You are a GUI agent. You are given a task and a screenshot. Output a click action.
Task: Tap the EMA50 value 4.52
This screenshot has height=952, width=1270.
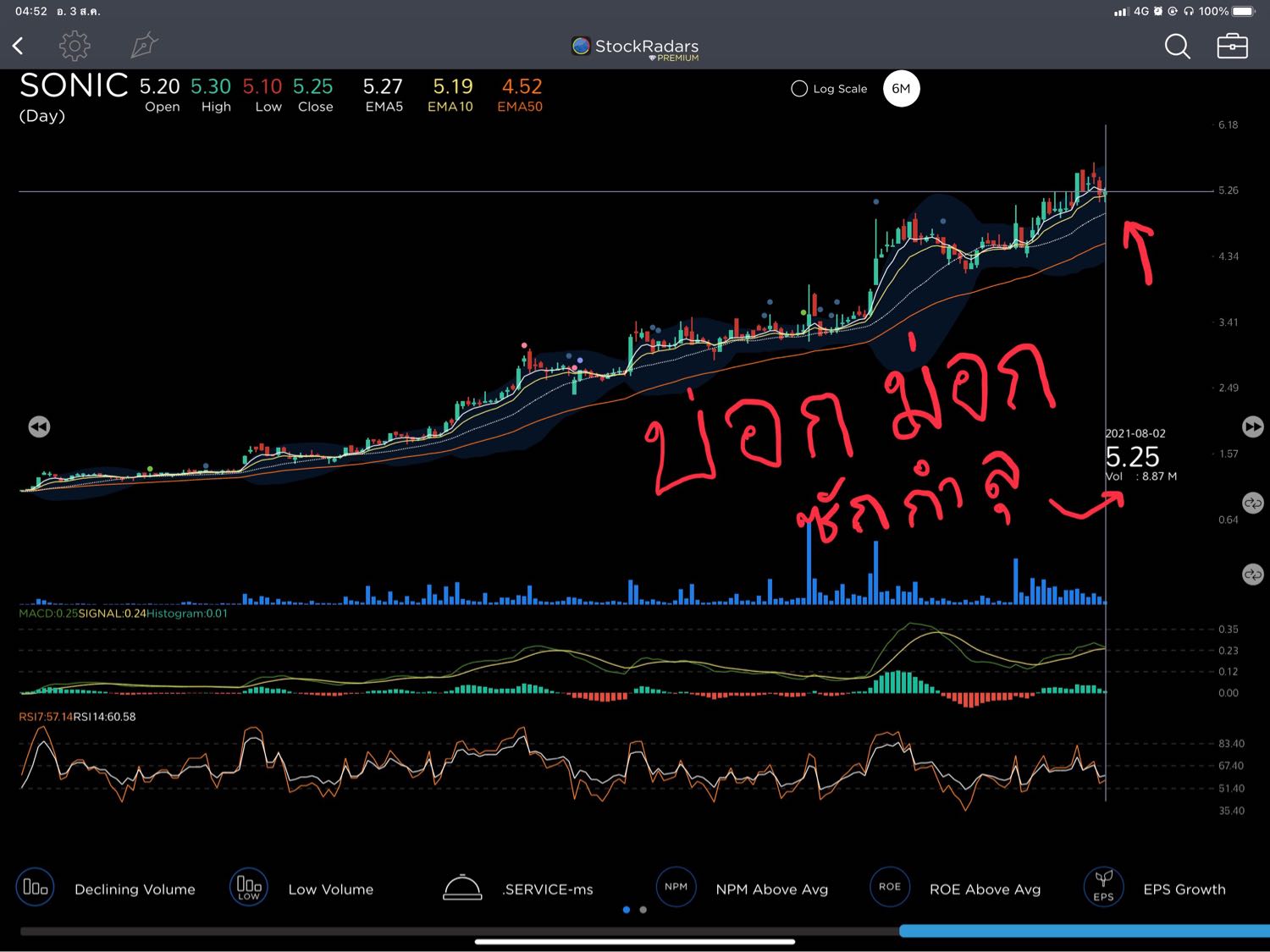click(522, 86)
